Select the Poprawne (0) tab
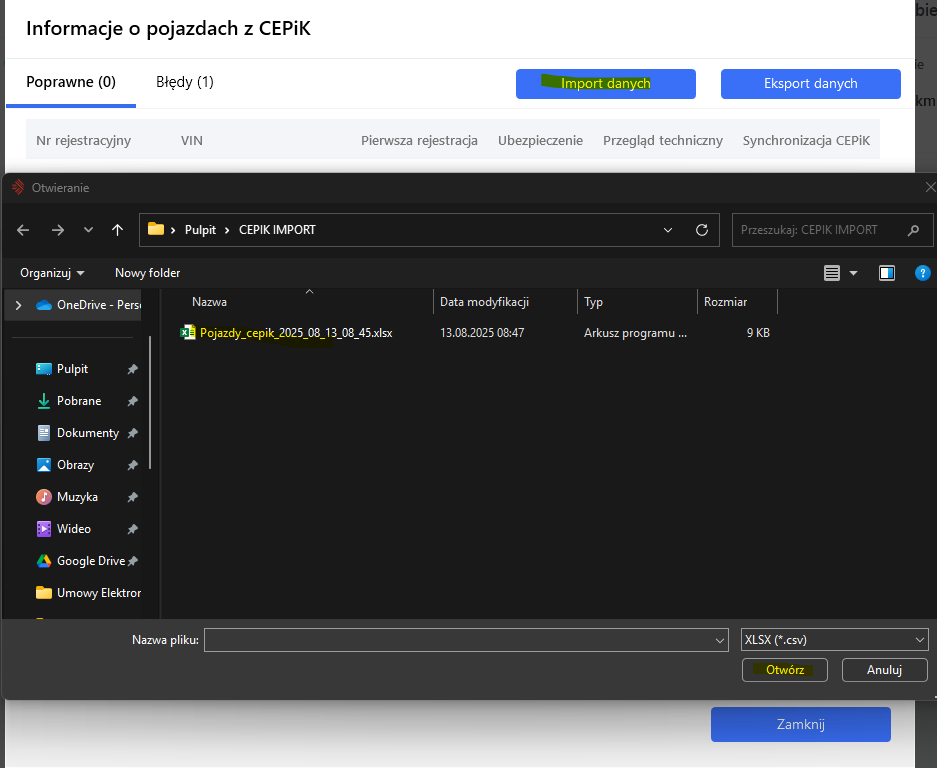Screen dimensions: 937x768 [x=71, y=82]
